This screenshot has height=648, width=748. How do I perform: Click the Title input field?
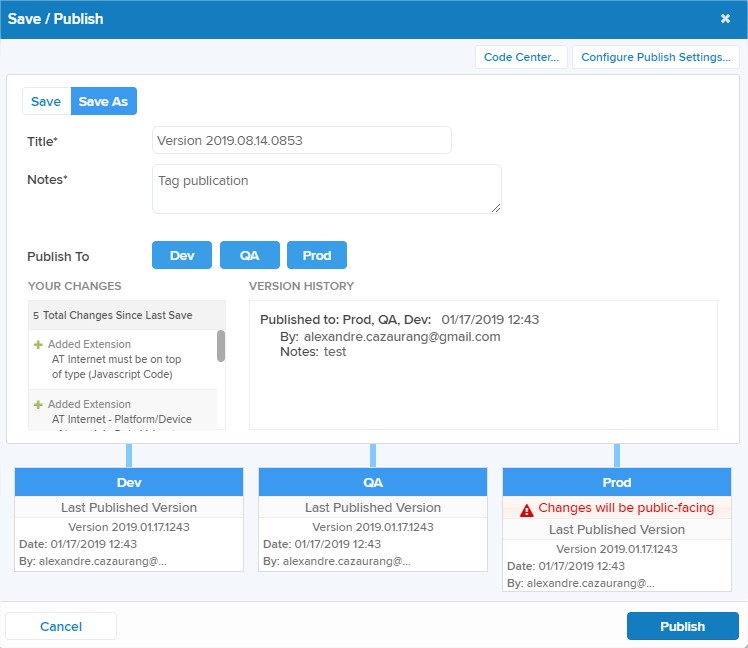coord(301,141)
